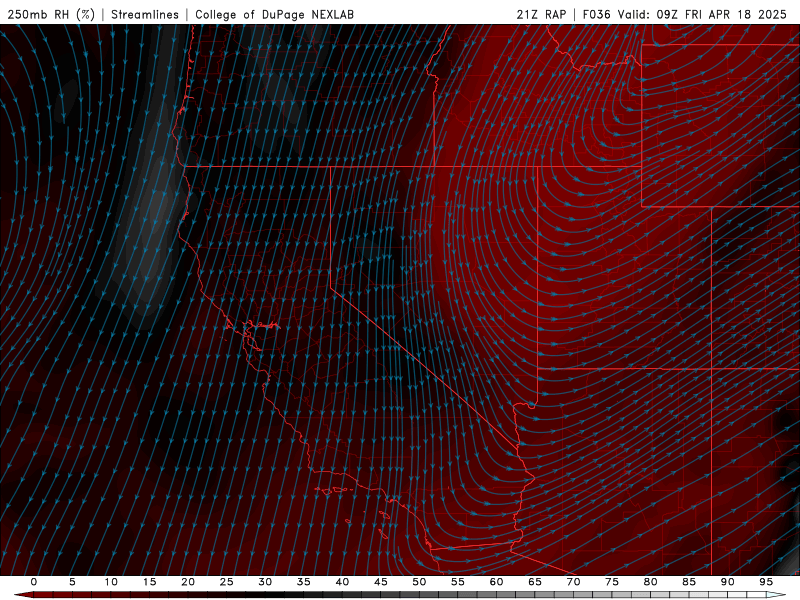
Task: Click the 45 tick label on the color scale
Action: (381, 582)
